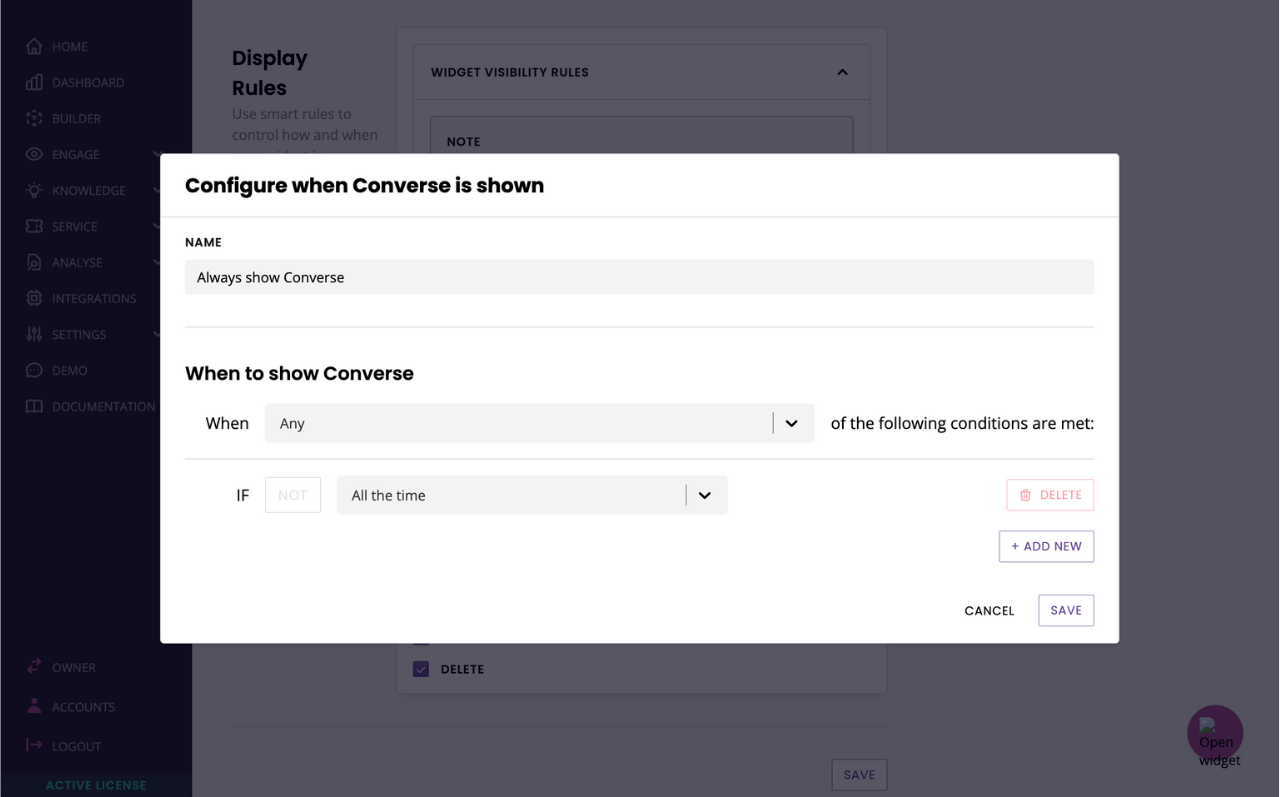Image resolution: width=1280 pixels, height=797 pixels.
Task: Click the Integrations icon in sidebar
Action: point(34,298)
